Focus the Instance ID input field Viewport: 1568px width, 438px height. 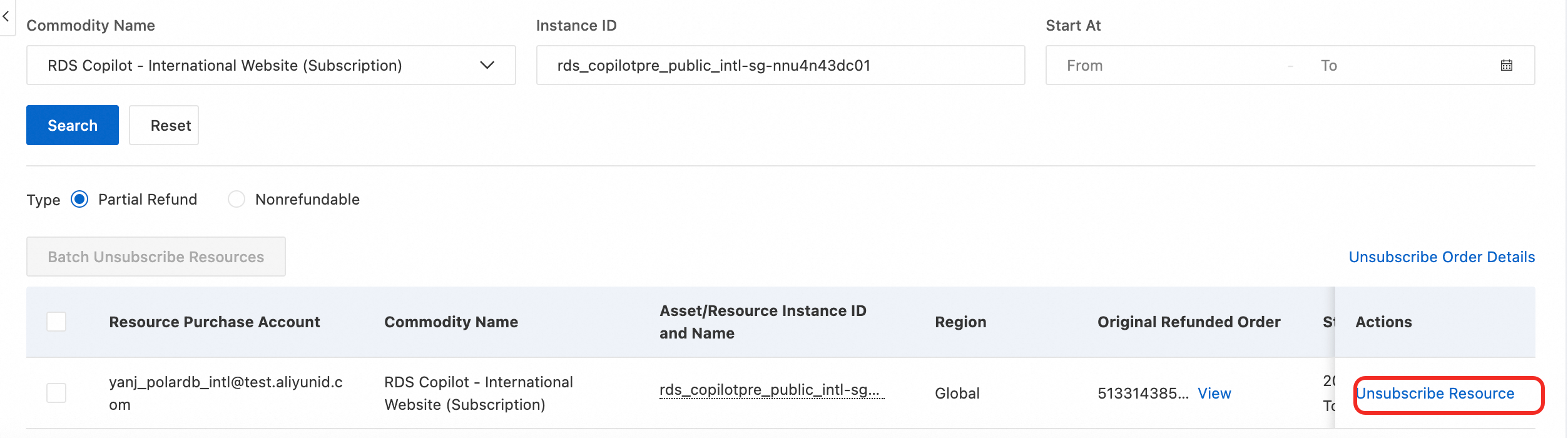tap(780, 66)
